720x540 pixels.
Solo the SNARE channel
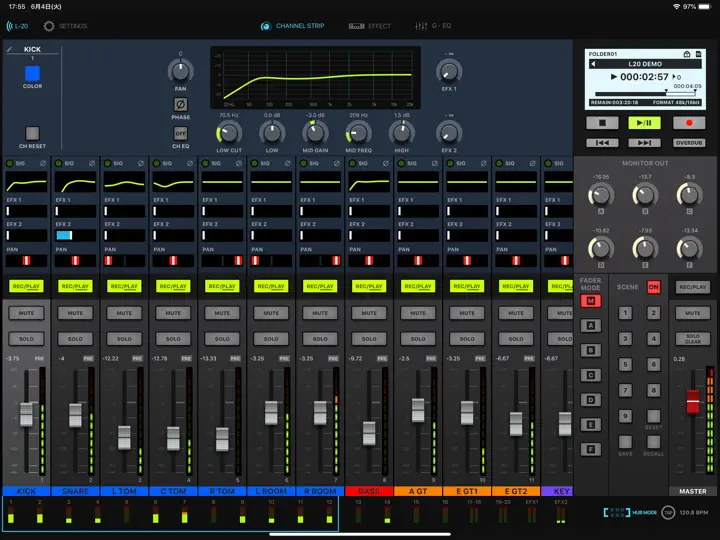(x=75, y=339)
